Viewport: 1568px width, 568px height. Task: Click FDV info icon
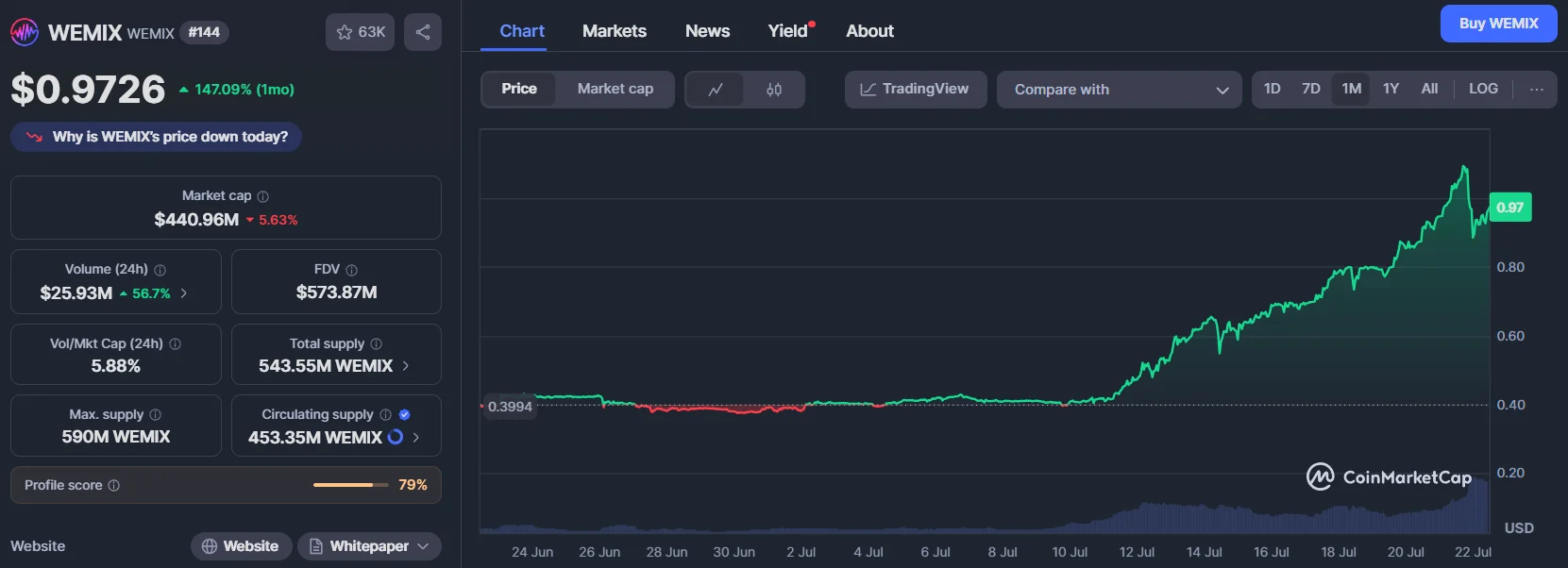point(352,270)
